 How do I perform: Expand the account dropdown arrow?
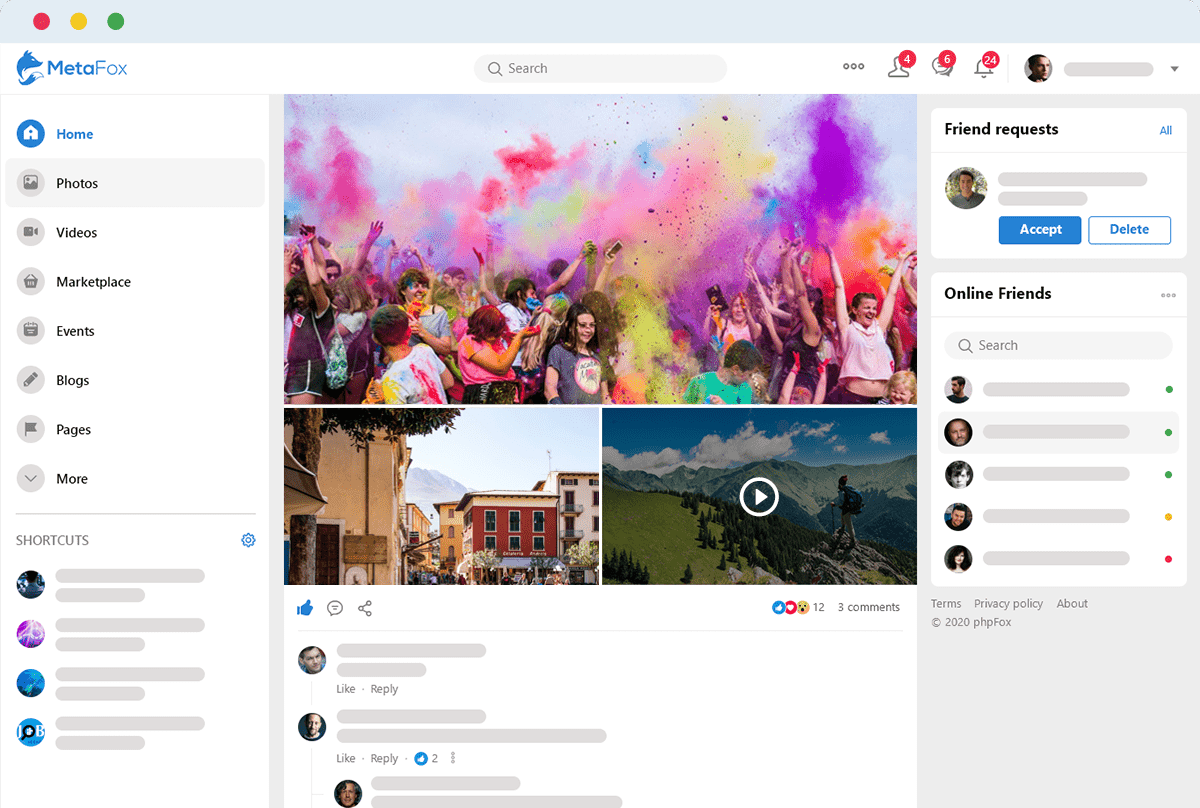click(x=1174, y=69)
